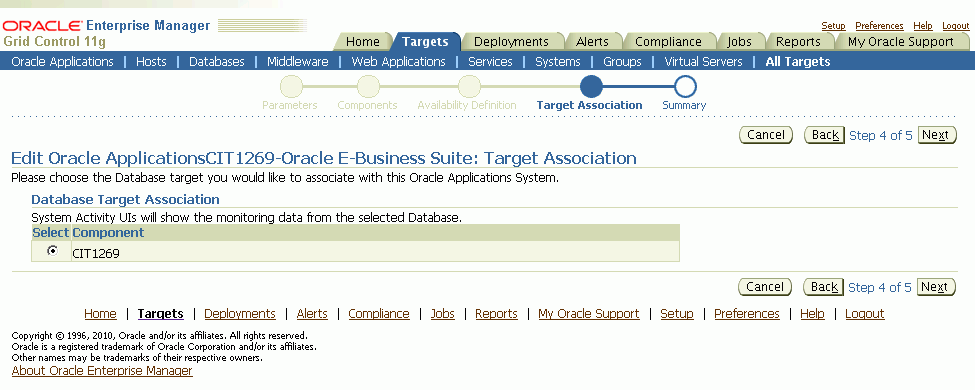The height and width of the screenshot is (390, 975).
Task: Open the Home tab
Action: (x=363, y=42)
